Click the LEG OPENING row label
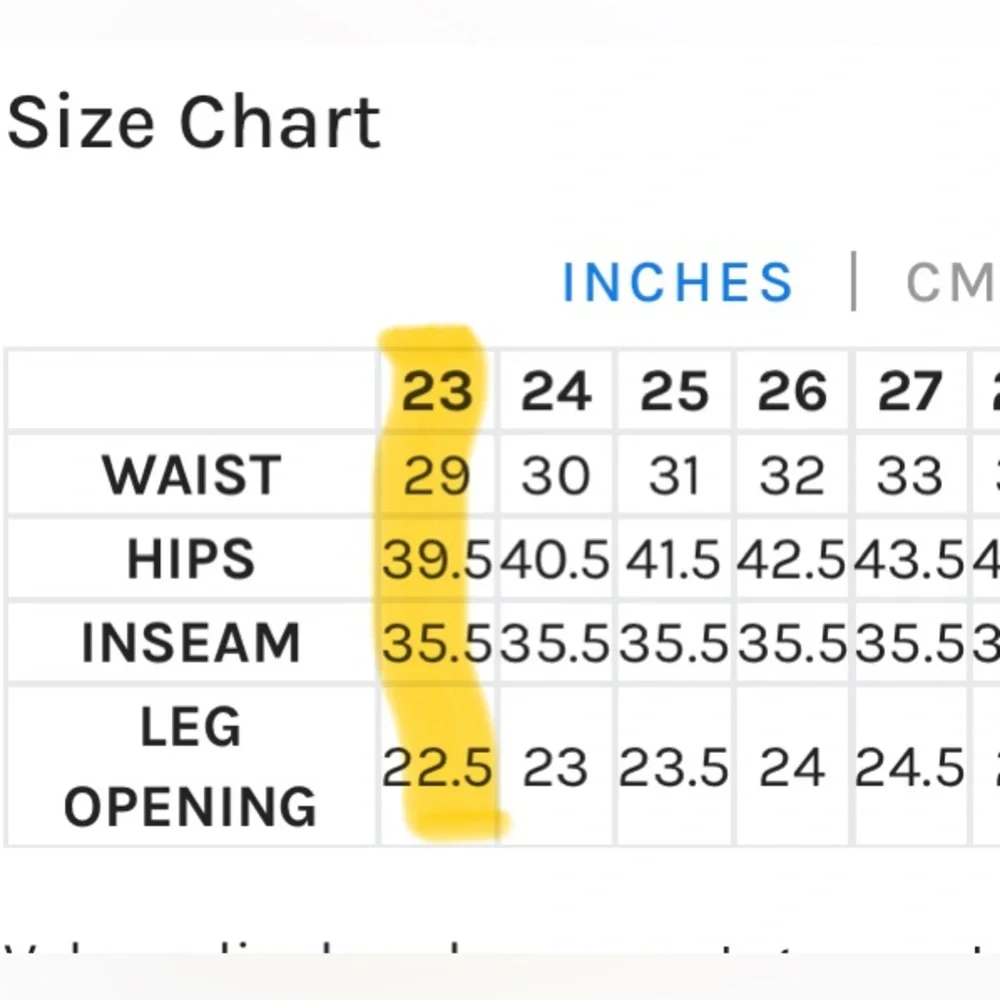The width and height of the screenshot is (1000, 1000). click(x=191, y=767)
